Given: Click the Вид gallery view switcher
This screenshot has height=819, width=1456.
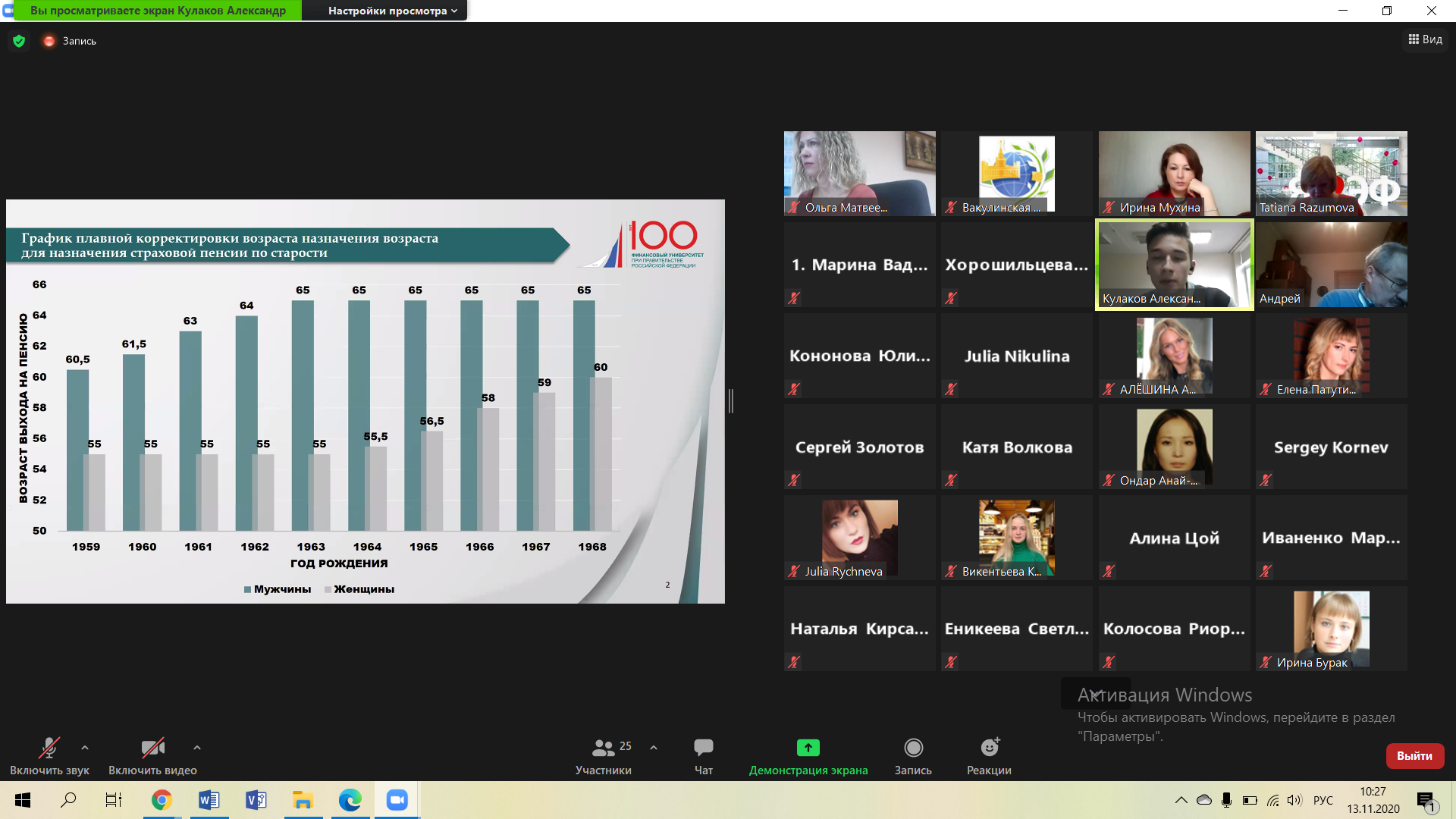Looking at the screenshot, I should [x=1426, y=39].
